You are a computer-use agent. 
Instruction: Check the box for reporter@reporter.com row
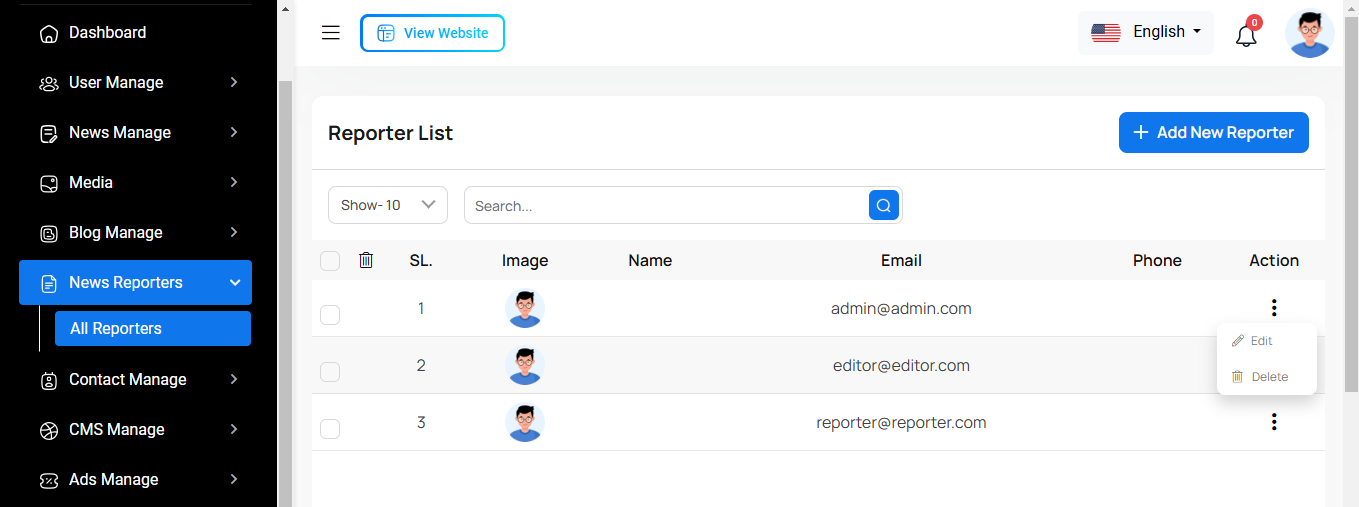point(330,429)
